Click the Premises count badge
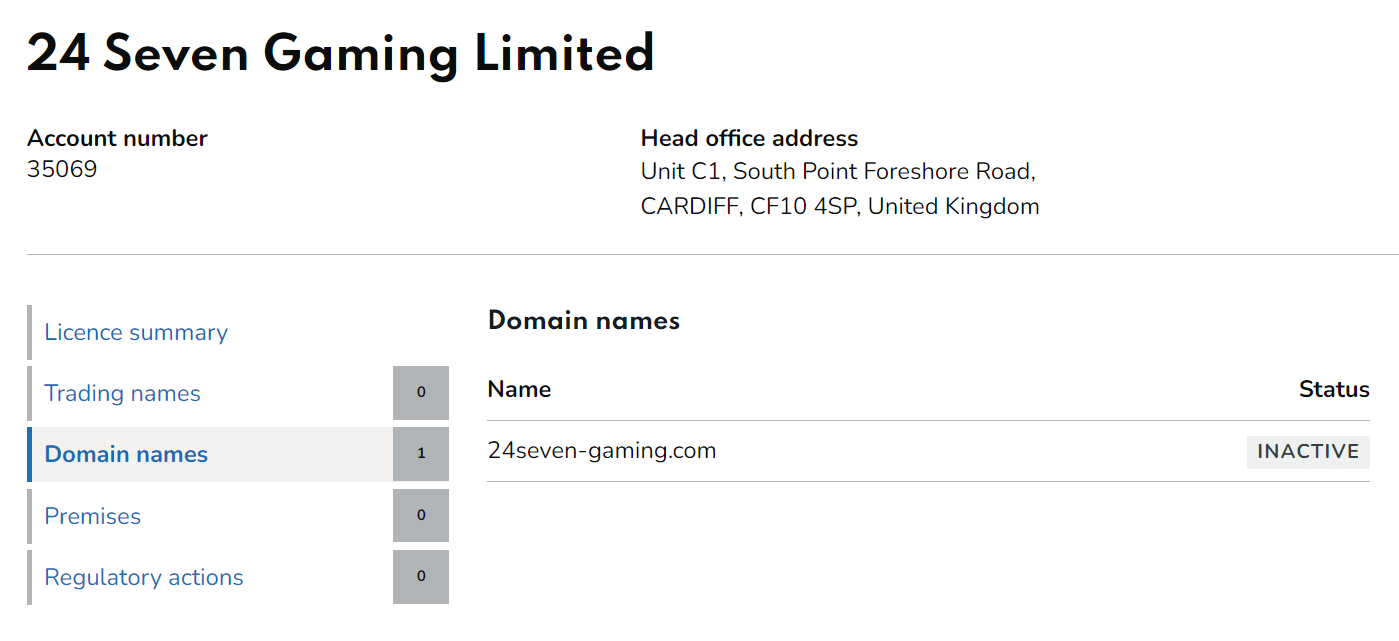 (x=421, y=516)
